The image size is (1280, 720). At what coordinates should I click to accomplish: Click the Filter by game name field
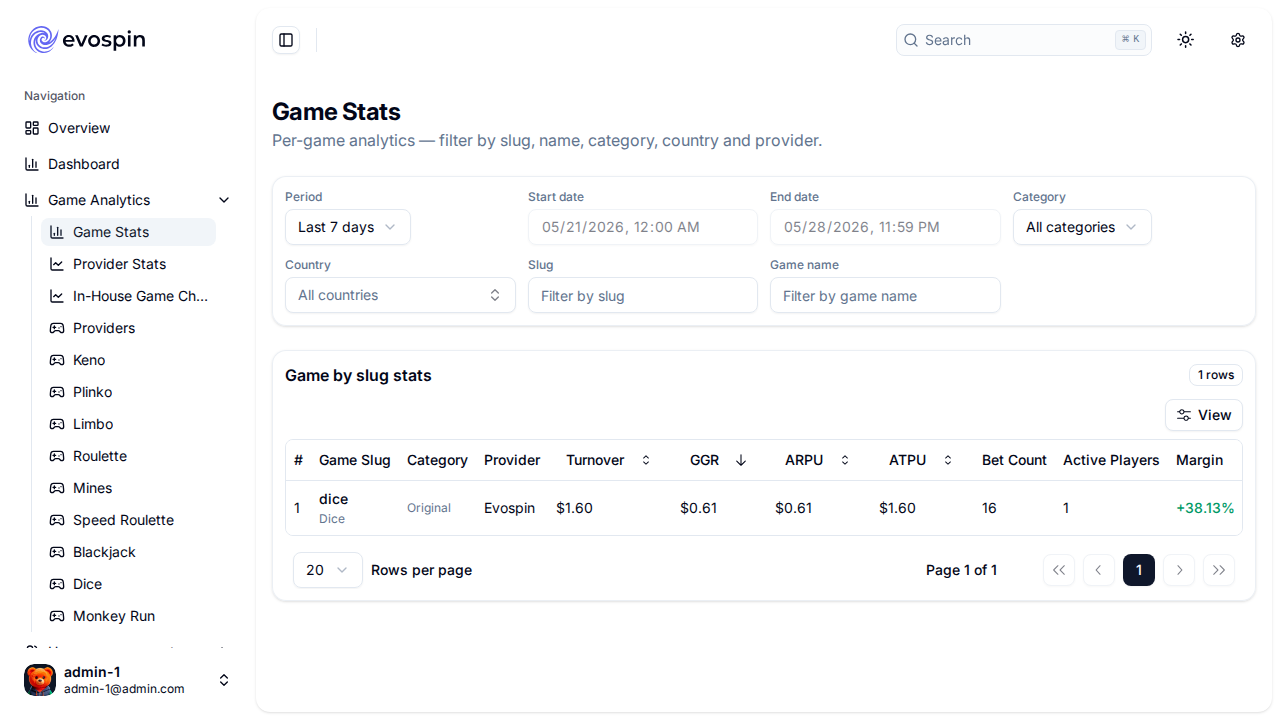click(885, 295)
